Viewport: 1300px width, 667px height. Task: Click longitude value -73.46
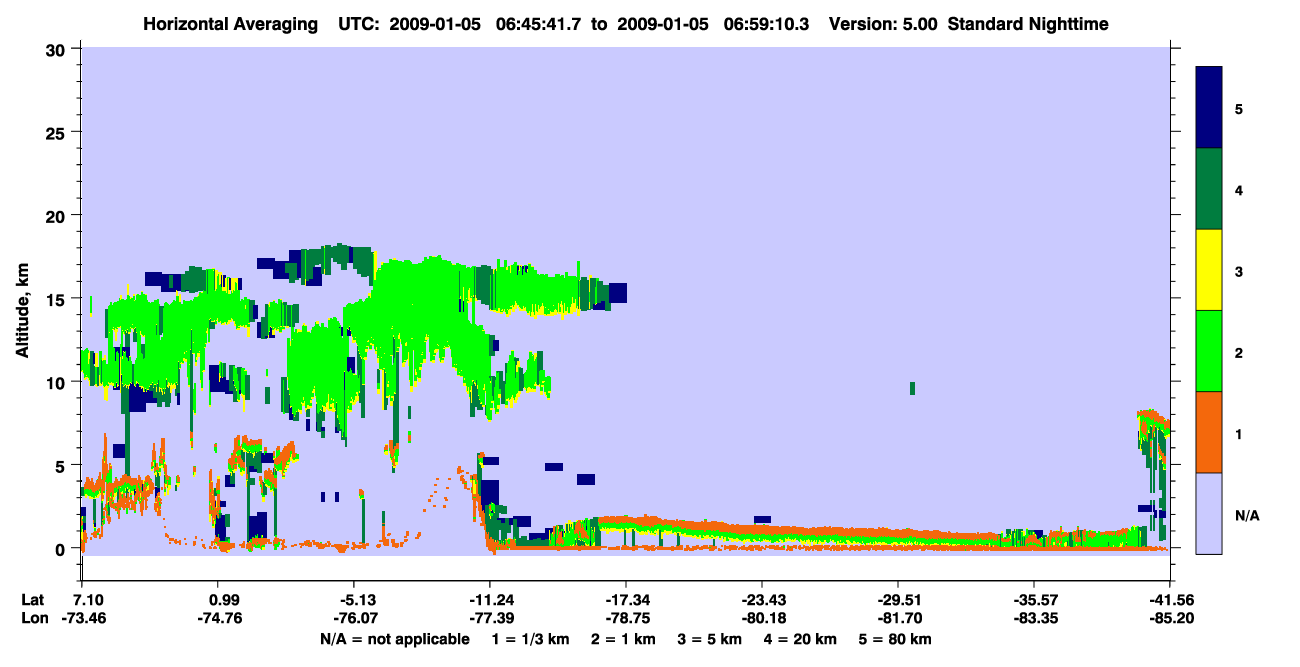tap(86, 618)
